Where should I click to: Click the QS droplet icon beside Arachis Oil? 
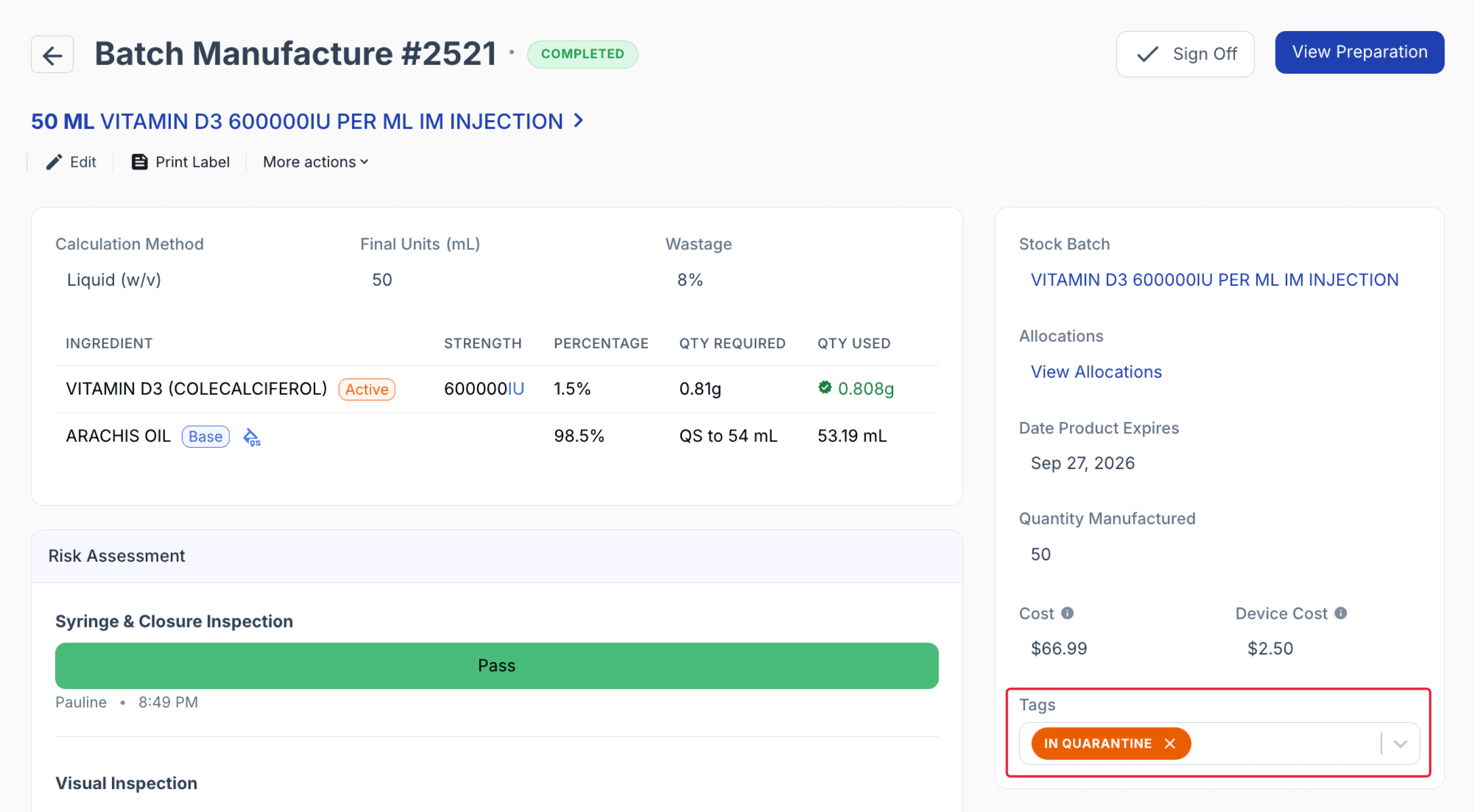click(252, 438)
